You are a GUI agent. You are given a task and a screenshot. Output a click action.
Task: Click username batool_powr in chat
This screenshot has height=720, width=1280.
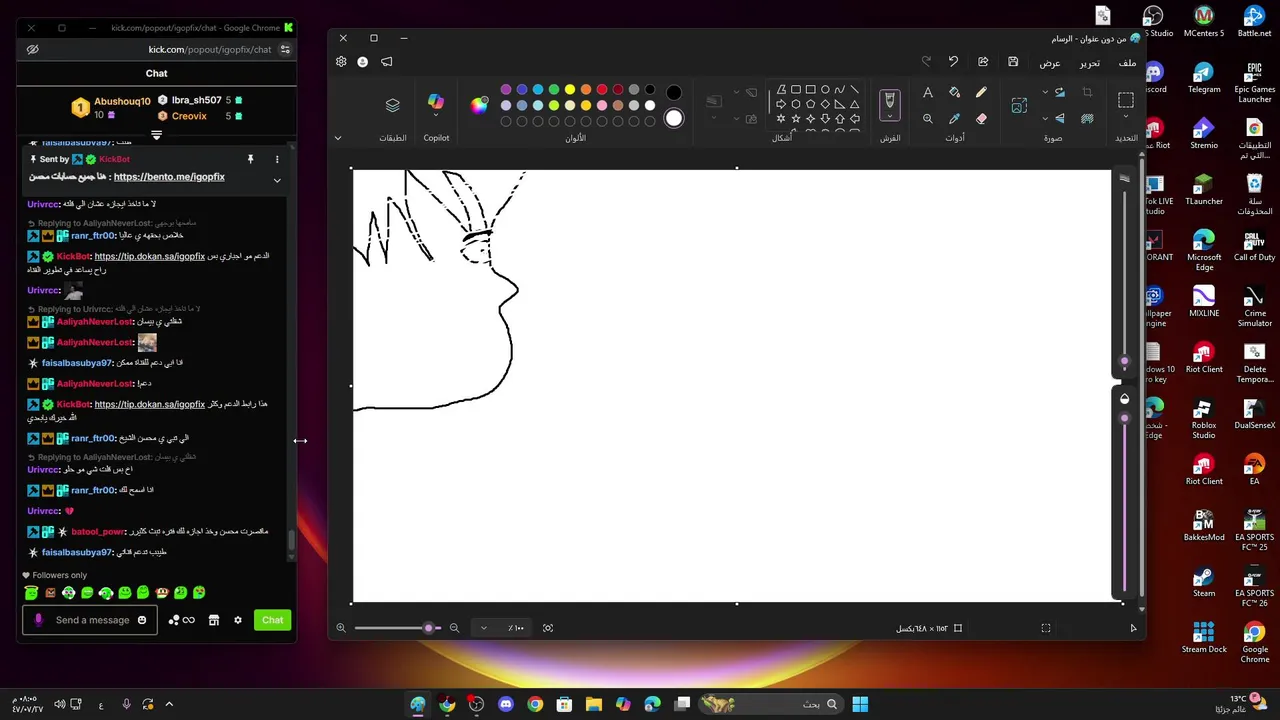click(97, 532)
